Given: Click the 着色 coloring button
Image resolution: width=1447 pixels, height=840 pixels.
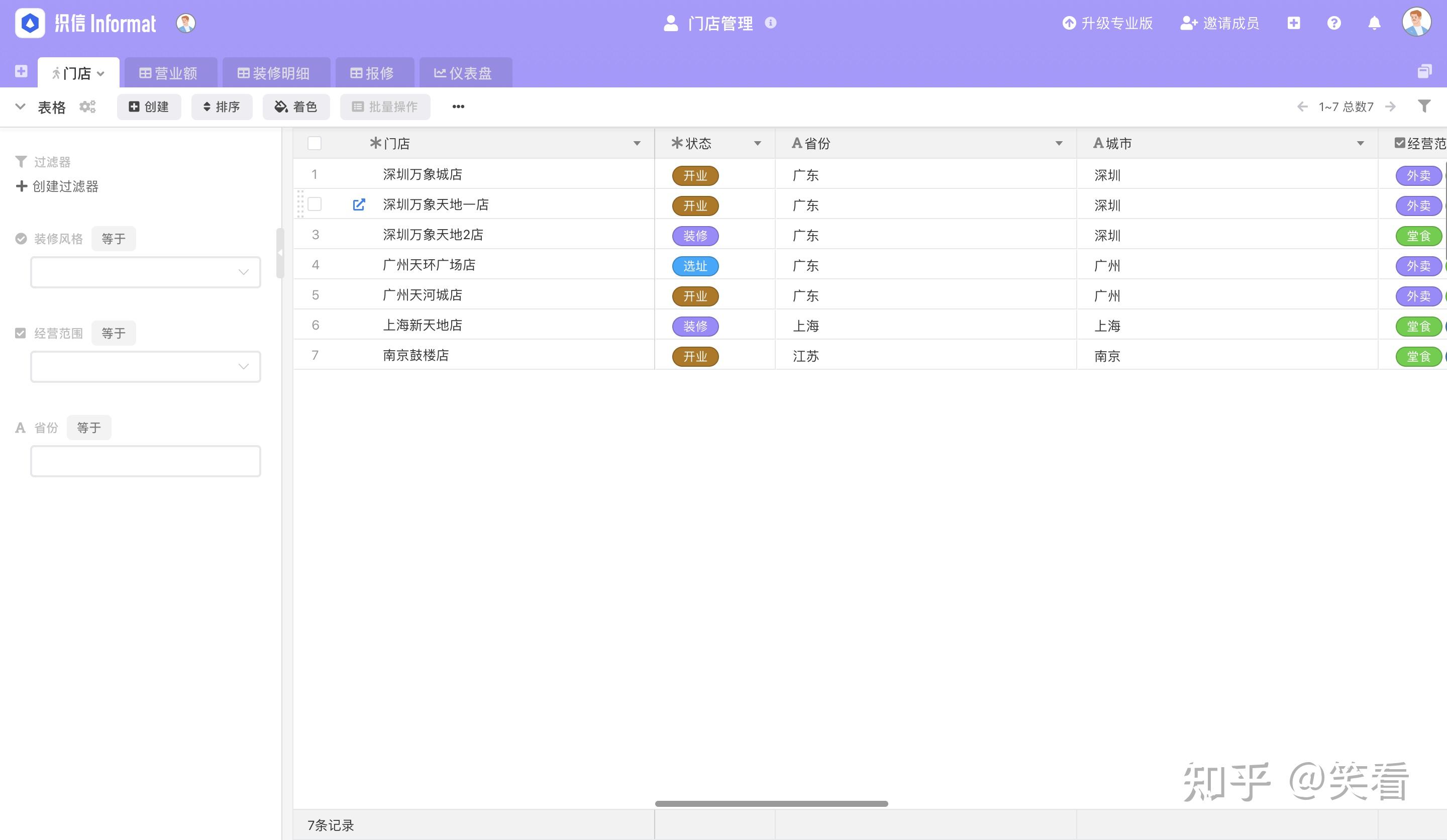Looking at the screenshot, I should click(x=296, y=107).
